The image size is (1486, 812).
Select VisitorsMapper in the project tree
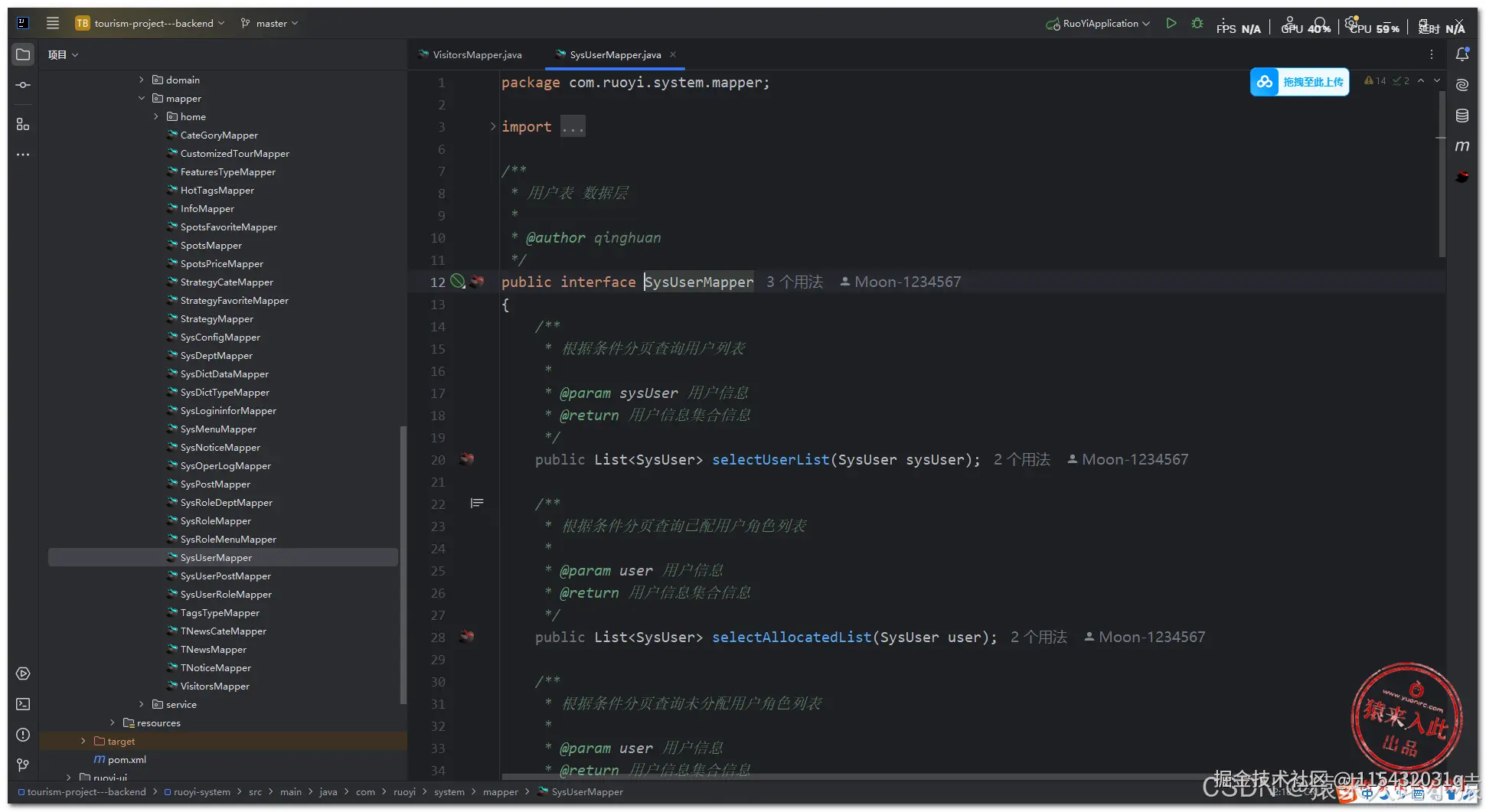tap(214, 686)
